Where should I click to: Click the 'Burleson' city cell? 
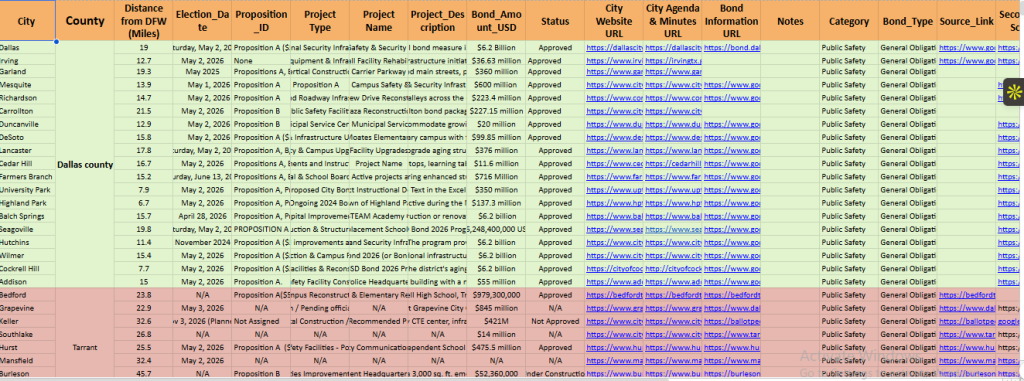28,374
